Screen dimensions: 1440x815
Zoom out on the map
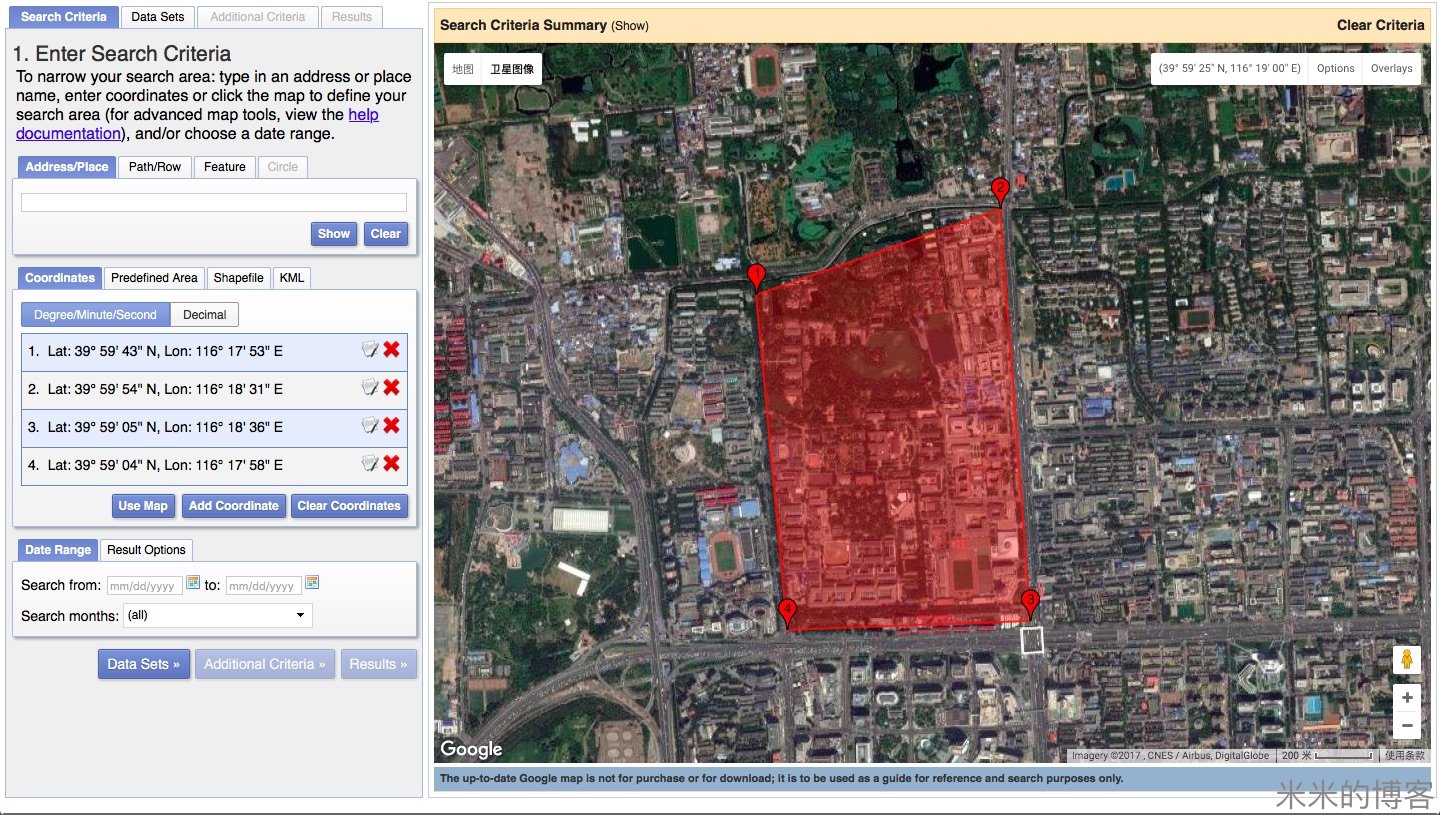pos(1406,726)
